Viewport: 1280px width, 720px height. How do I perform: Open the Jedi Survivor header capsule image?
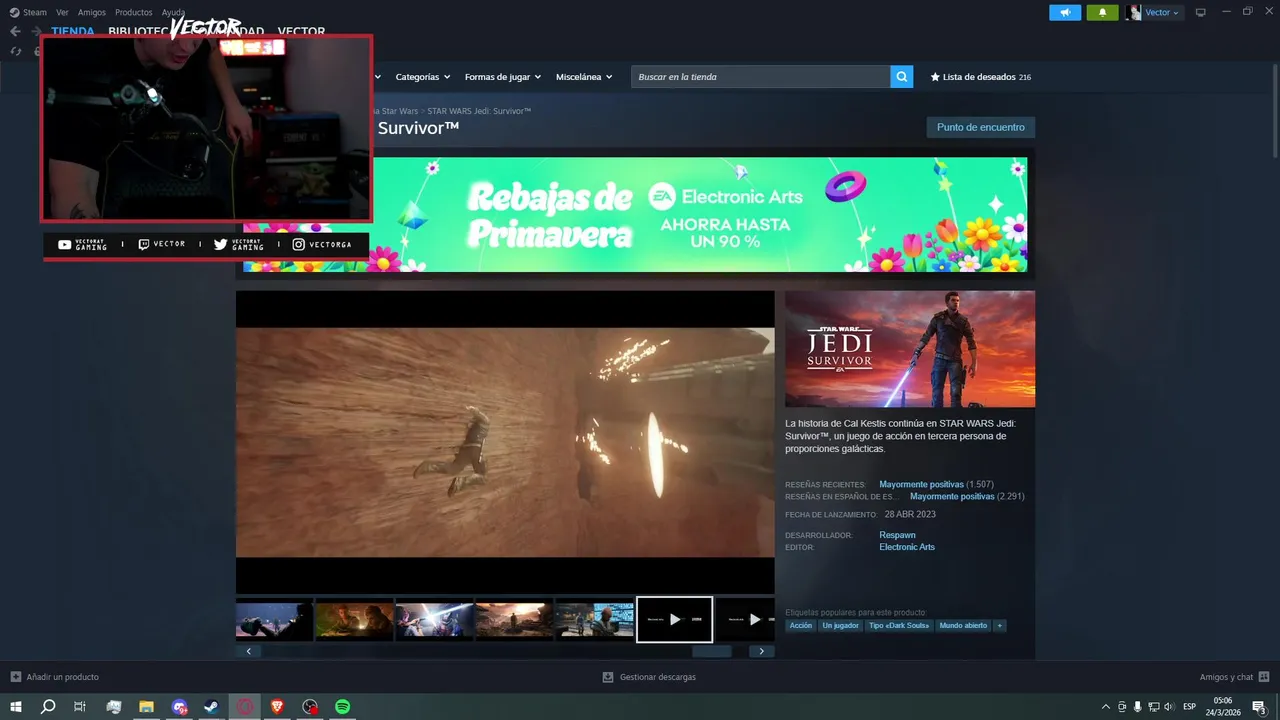[910, 349]
